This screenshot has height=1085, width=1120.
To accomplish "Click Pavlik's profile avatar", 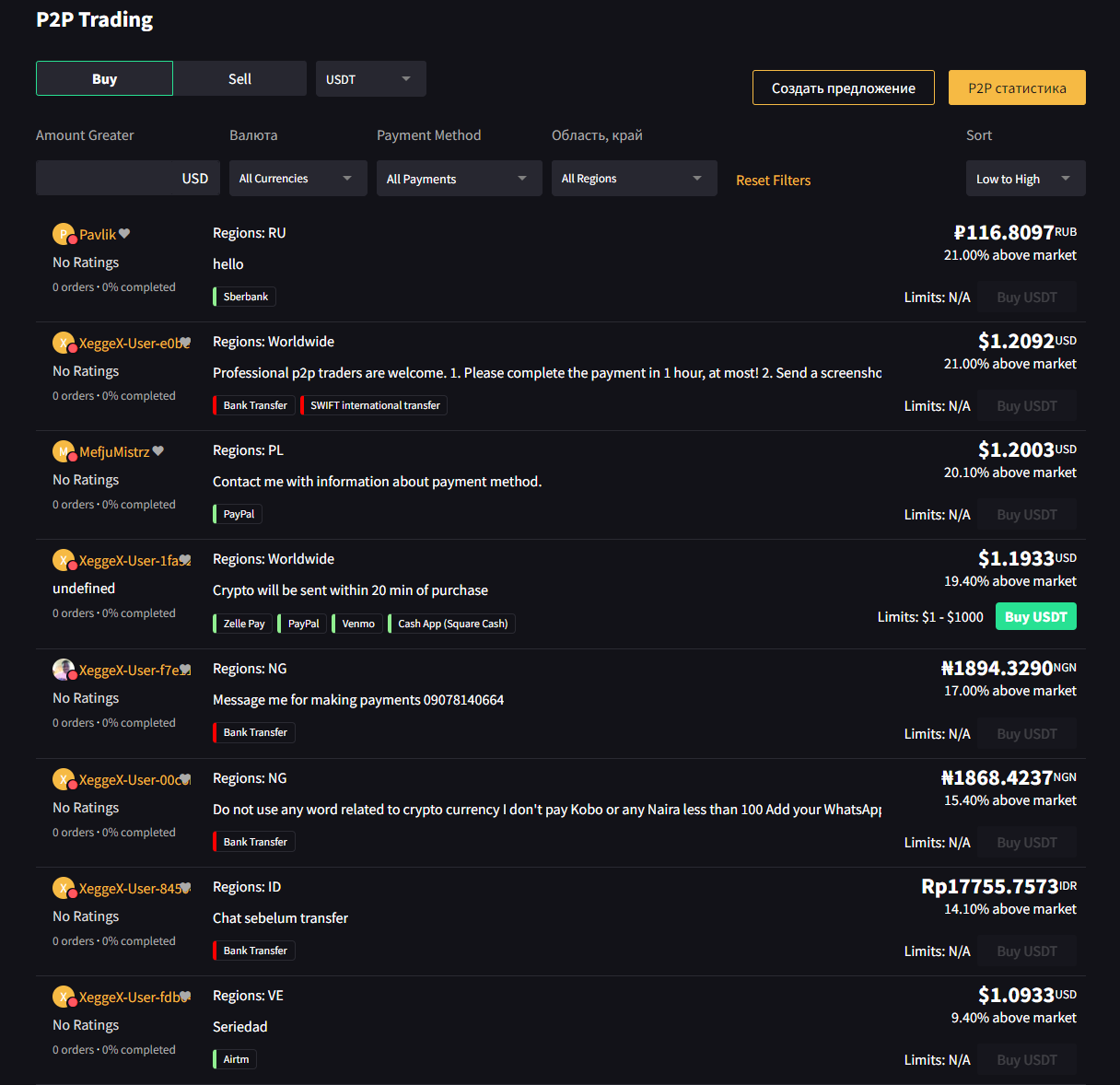I will pyautogui.click(x=64, y=234).
